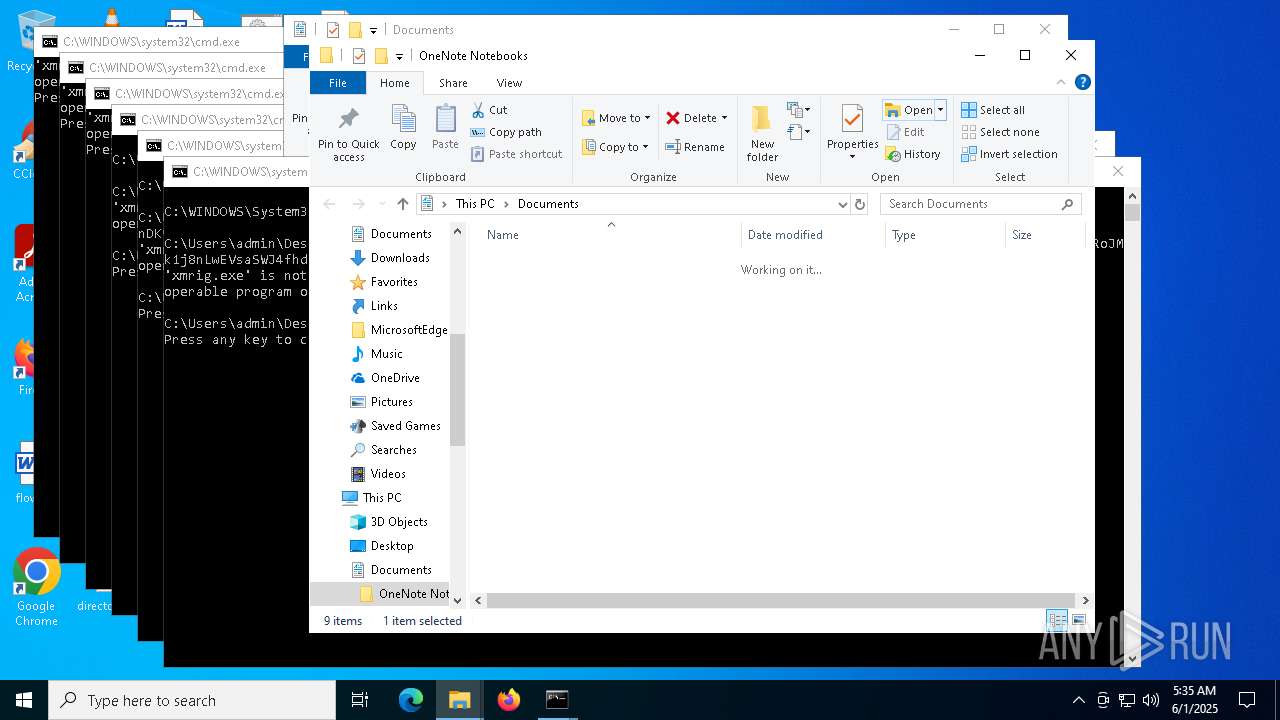Select 3D Objects under This PC
Screen dimensions: 1280x720
coord(389,522)
